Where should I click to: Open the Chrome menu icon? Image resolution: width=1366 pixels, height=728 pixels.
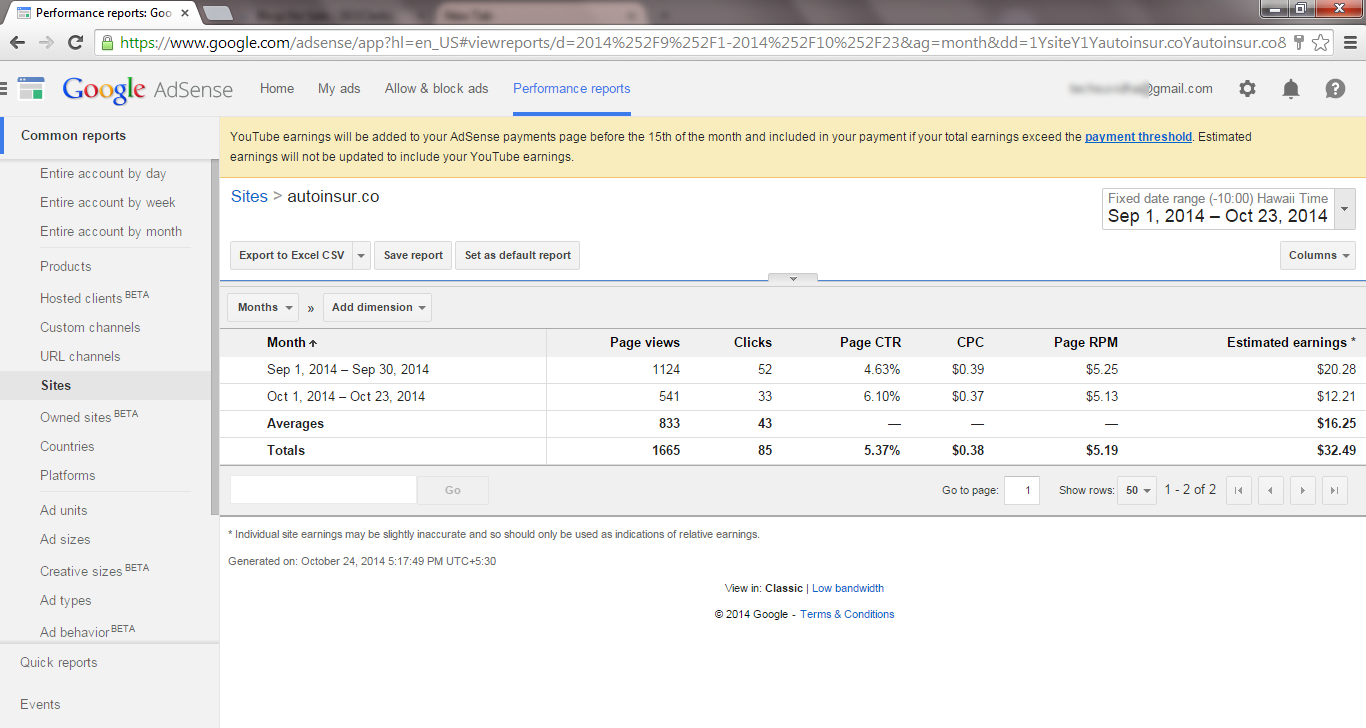pyautogui.click(x=1349, y=42)
